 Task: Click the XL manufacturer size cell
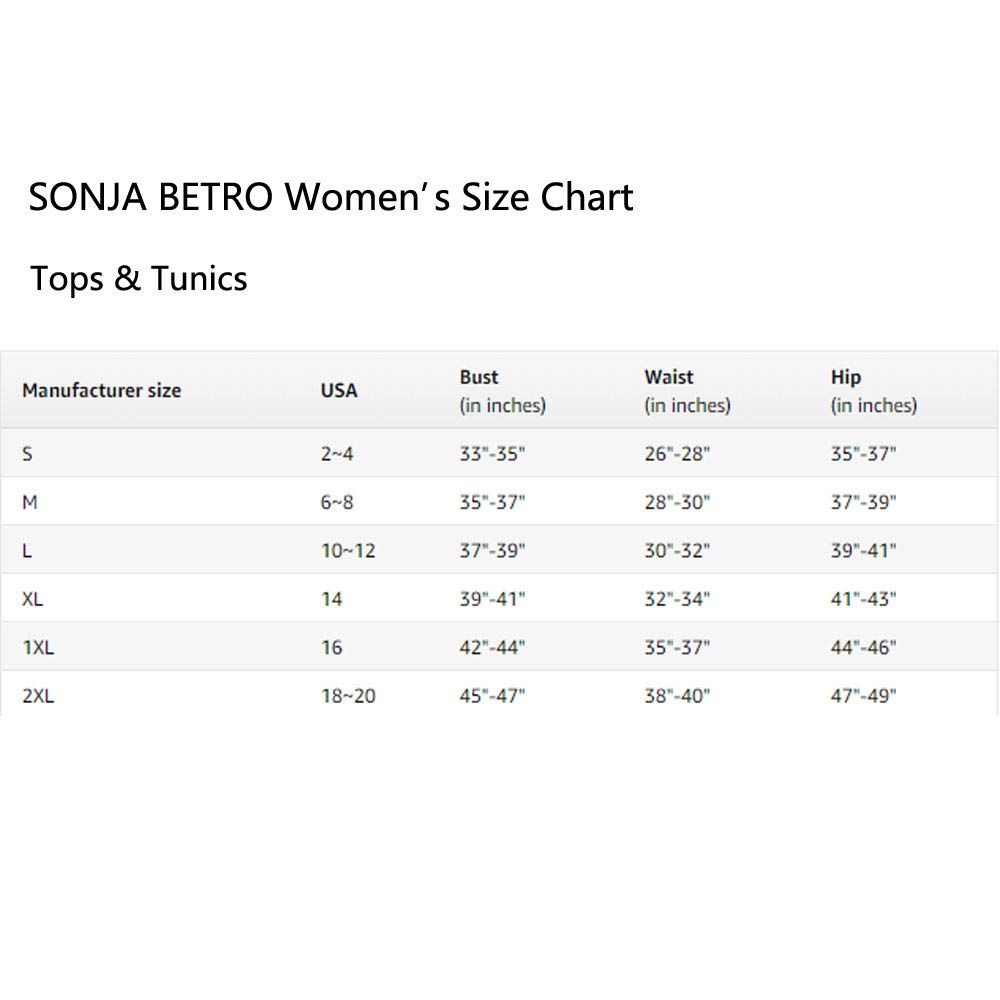pos(32,599)
